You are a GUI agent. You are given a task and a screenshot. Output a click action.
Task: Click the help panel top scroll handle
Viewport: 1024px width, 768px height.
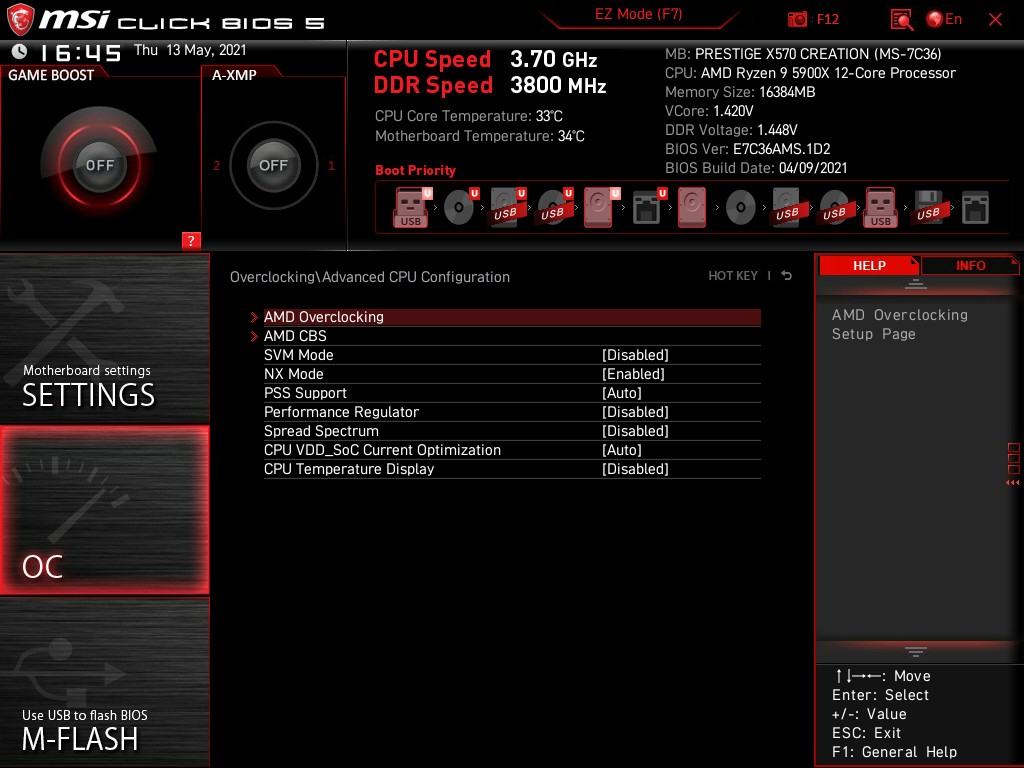click(x=916, y=284)
